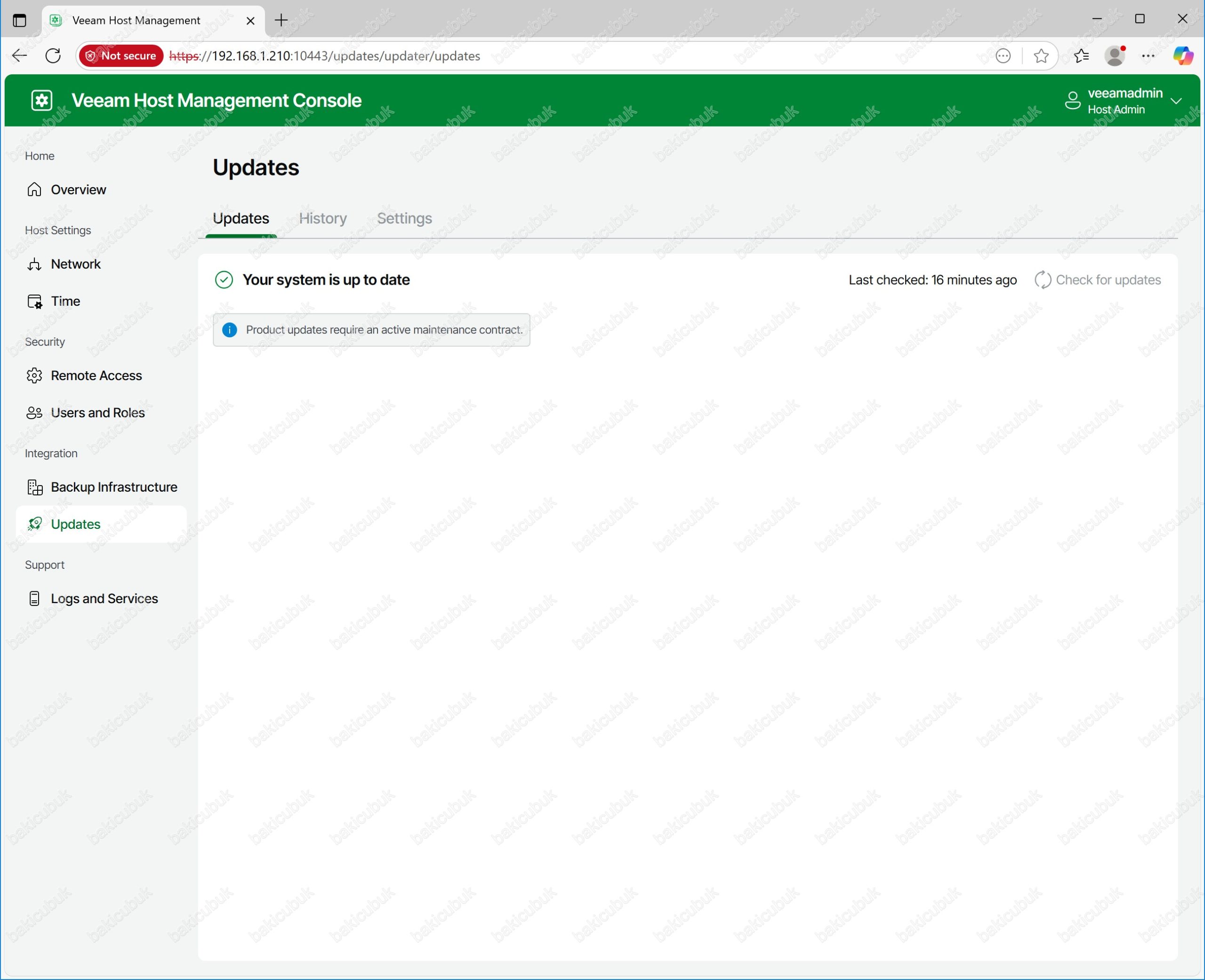1205x980 pixels.
Task: Select the Veeam Host Management browser tab
Action: point(153,20)
